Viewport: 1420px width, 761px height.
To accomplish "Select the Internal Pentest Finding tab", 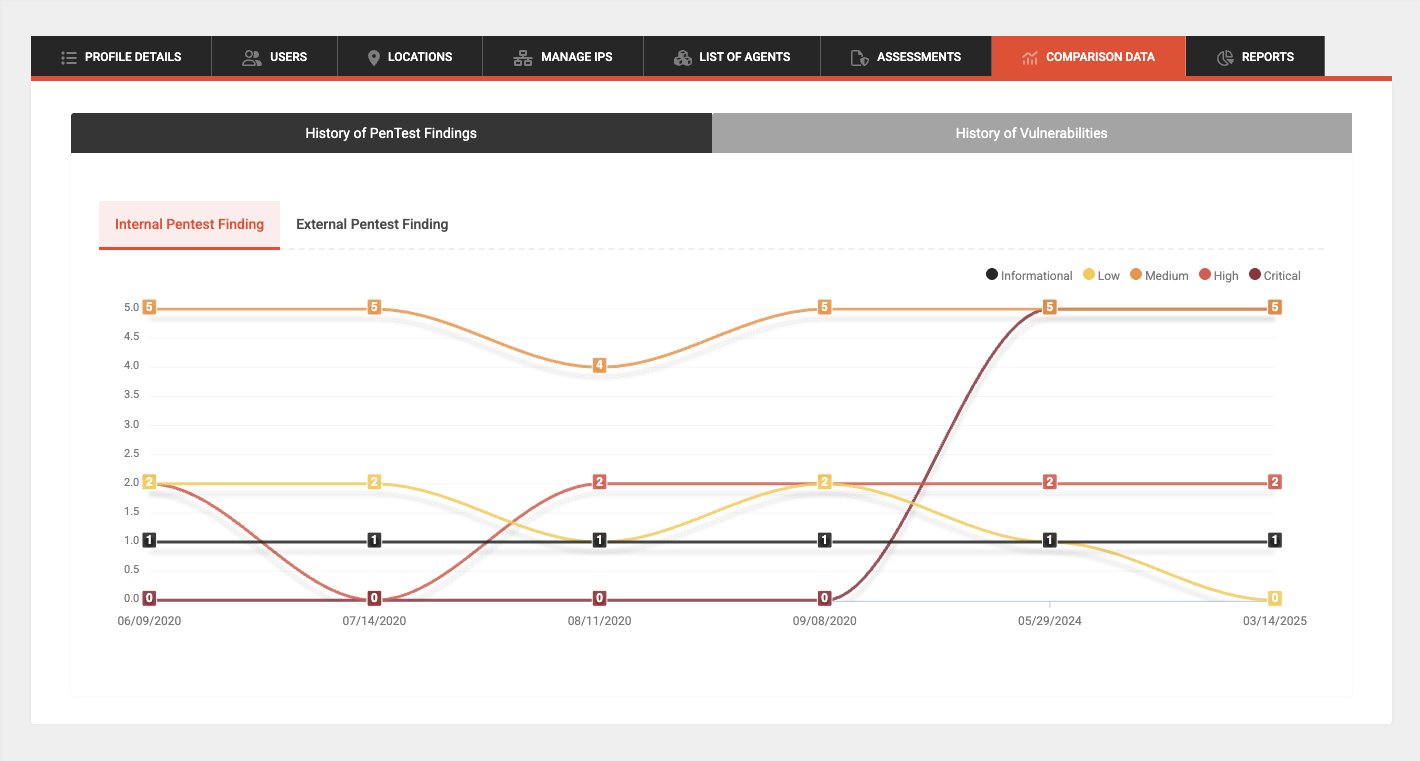I will tap(189, 224).
